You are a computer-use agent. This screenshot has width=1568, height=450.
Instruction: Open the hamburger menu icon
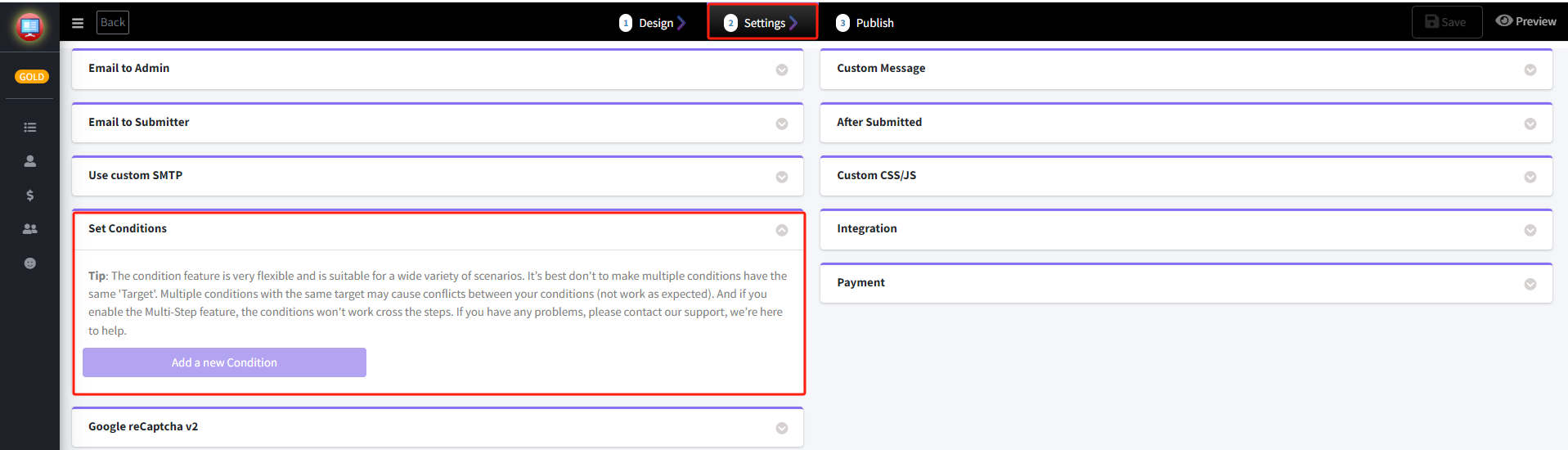click(x=78, y=23)
